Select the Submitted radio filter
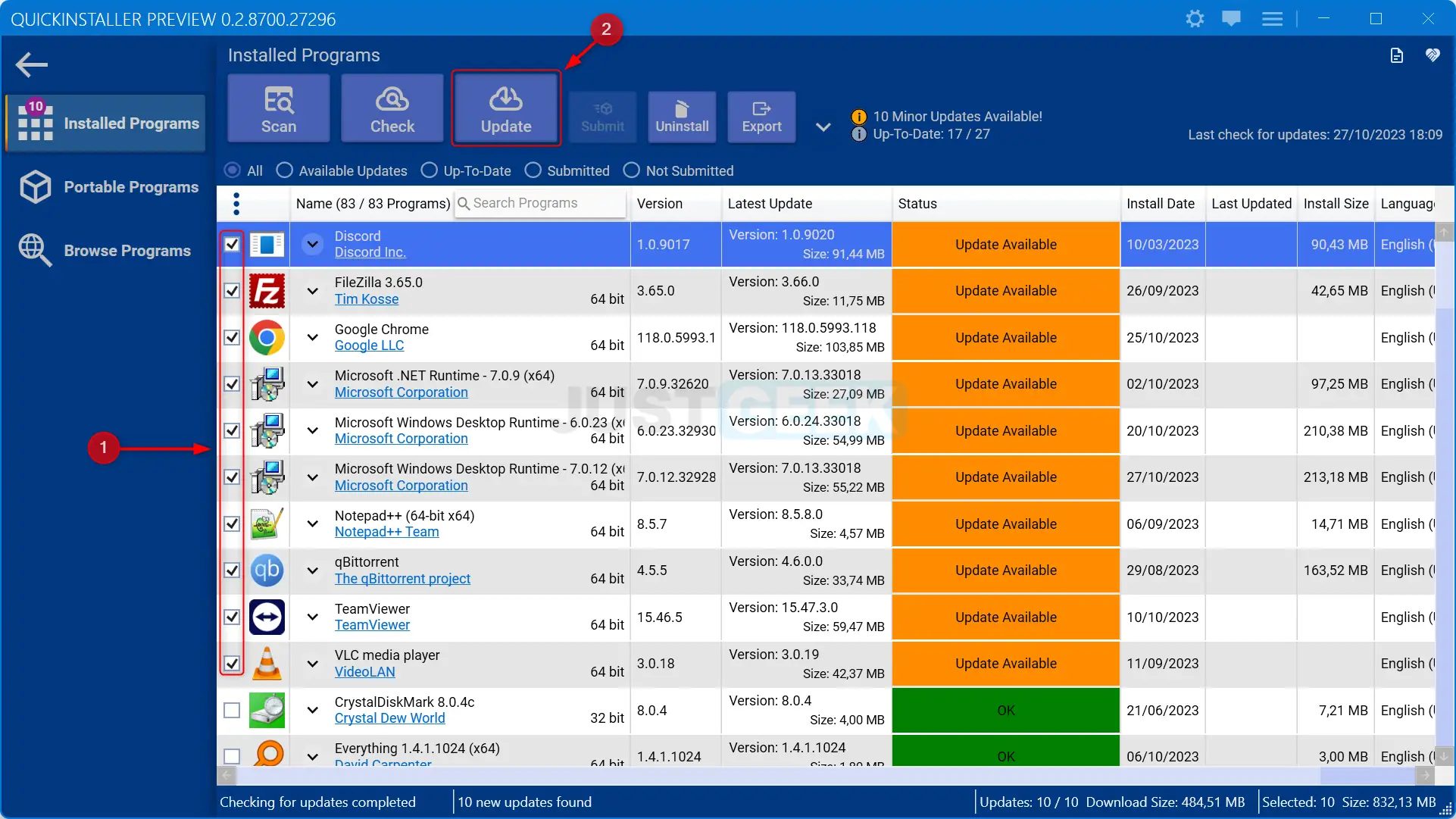 [x=533, y=170]
